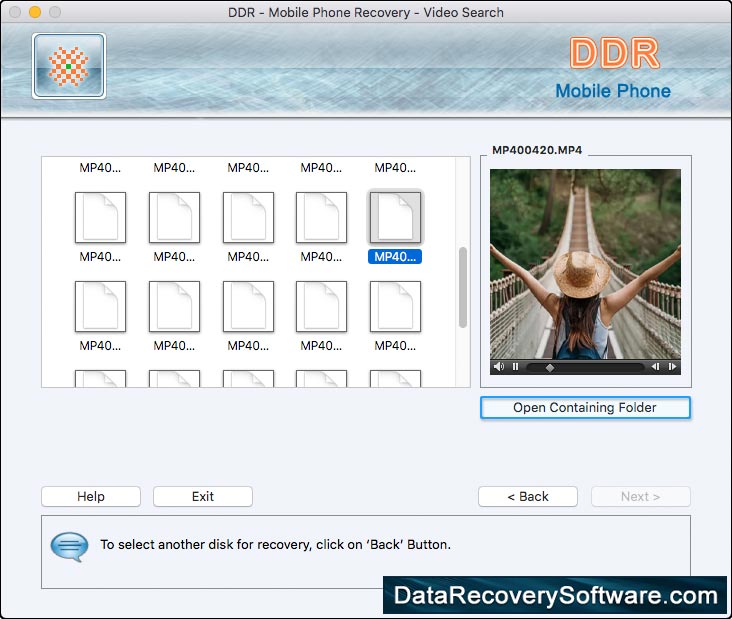Select the highlighted MP40 file icon
Image resolution: width=732 pixels, height=619 pixels.
tap(395, 217)
